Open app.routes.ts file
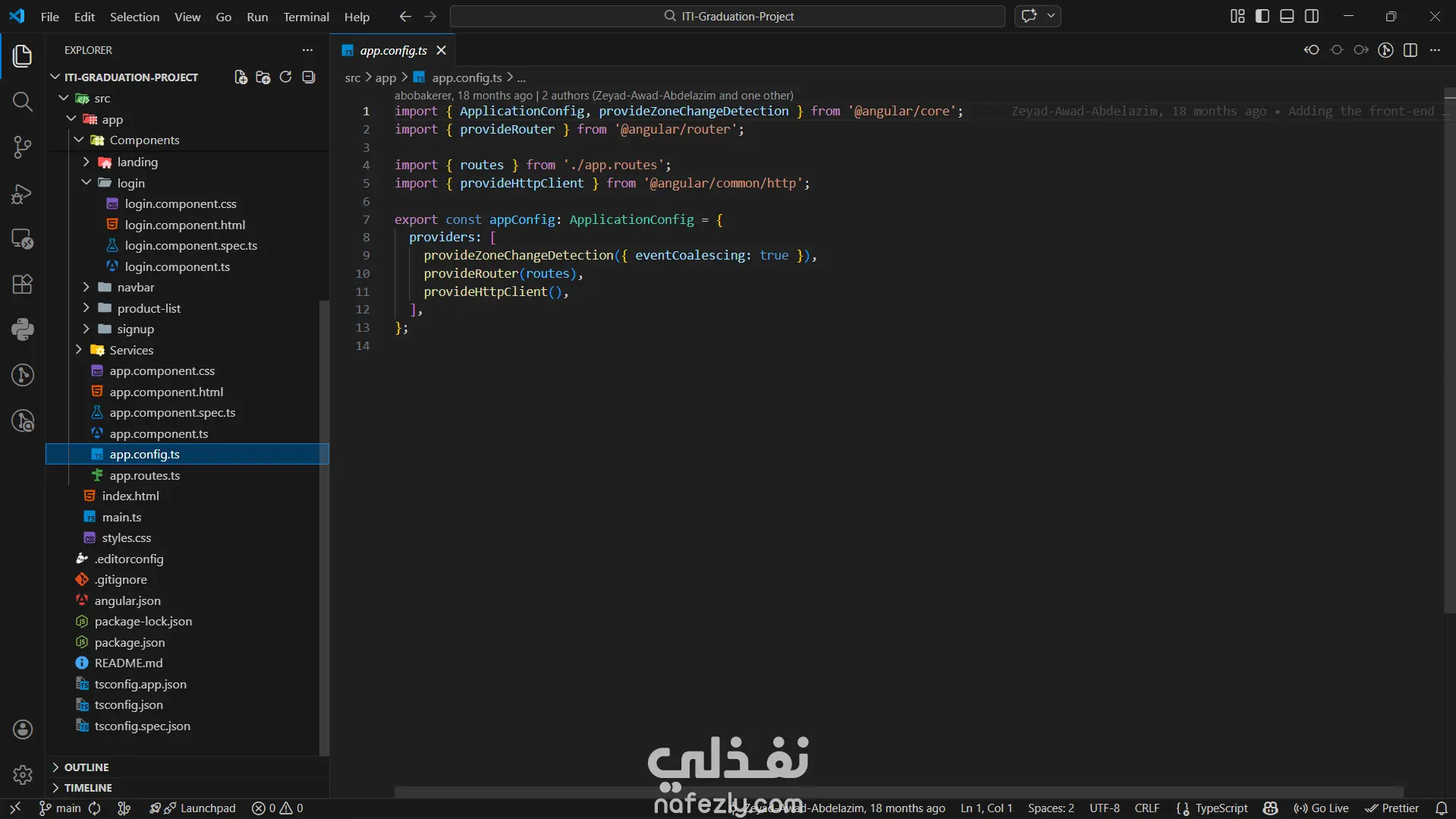This screenshot has width=1456, height=819. coord(144,475)
